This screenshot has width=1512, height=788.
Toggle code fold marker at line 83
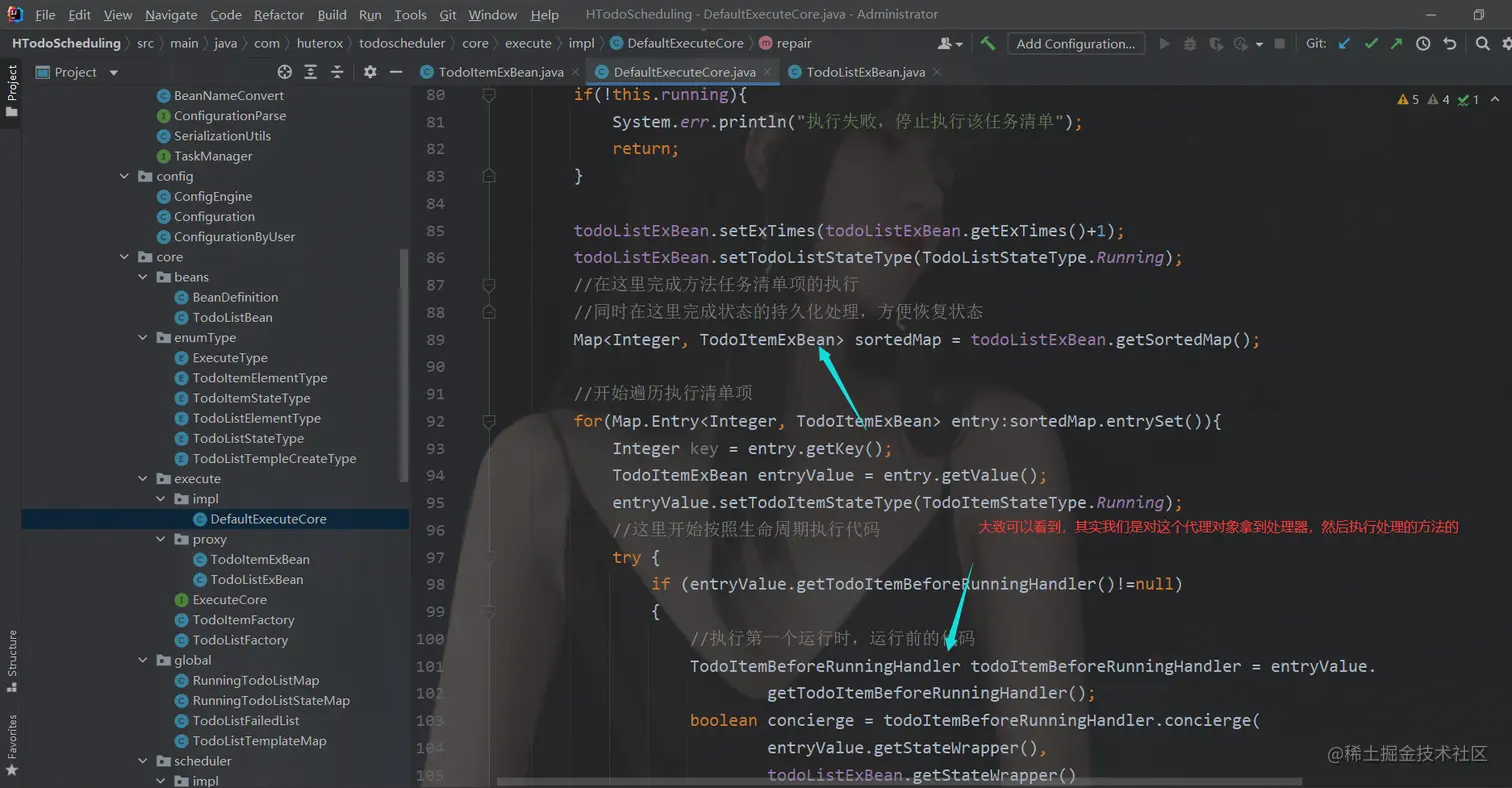pyautogui.click(x=489, y=176)
